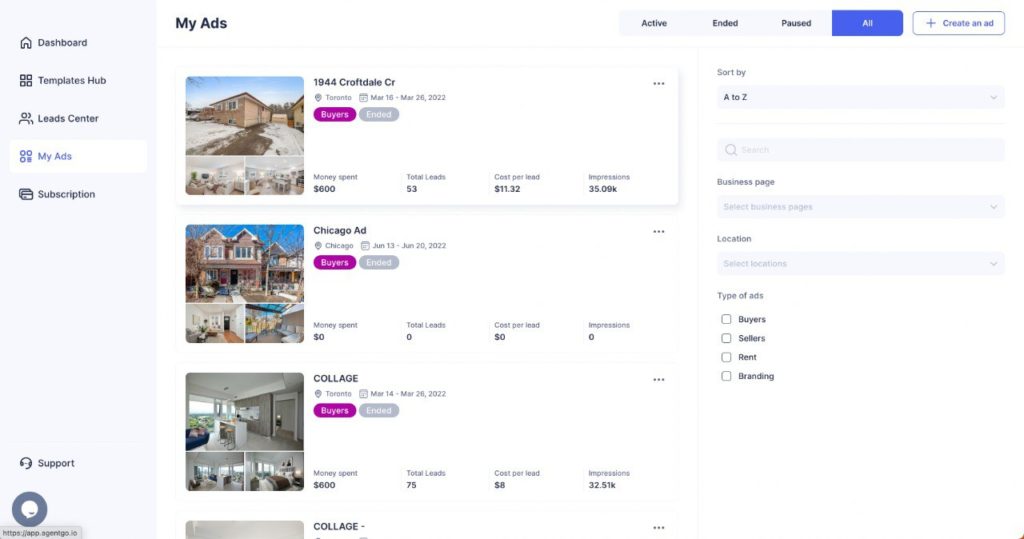Viewport: 1024px width, 539px height.
Task: Click the Leads Center people icon
Action: coord(25,118)
